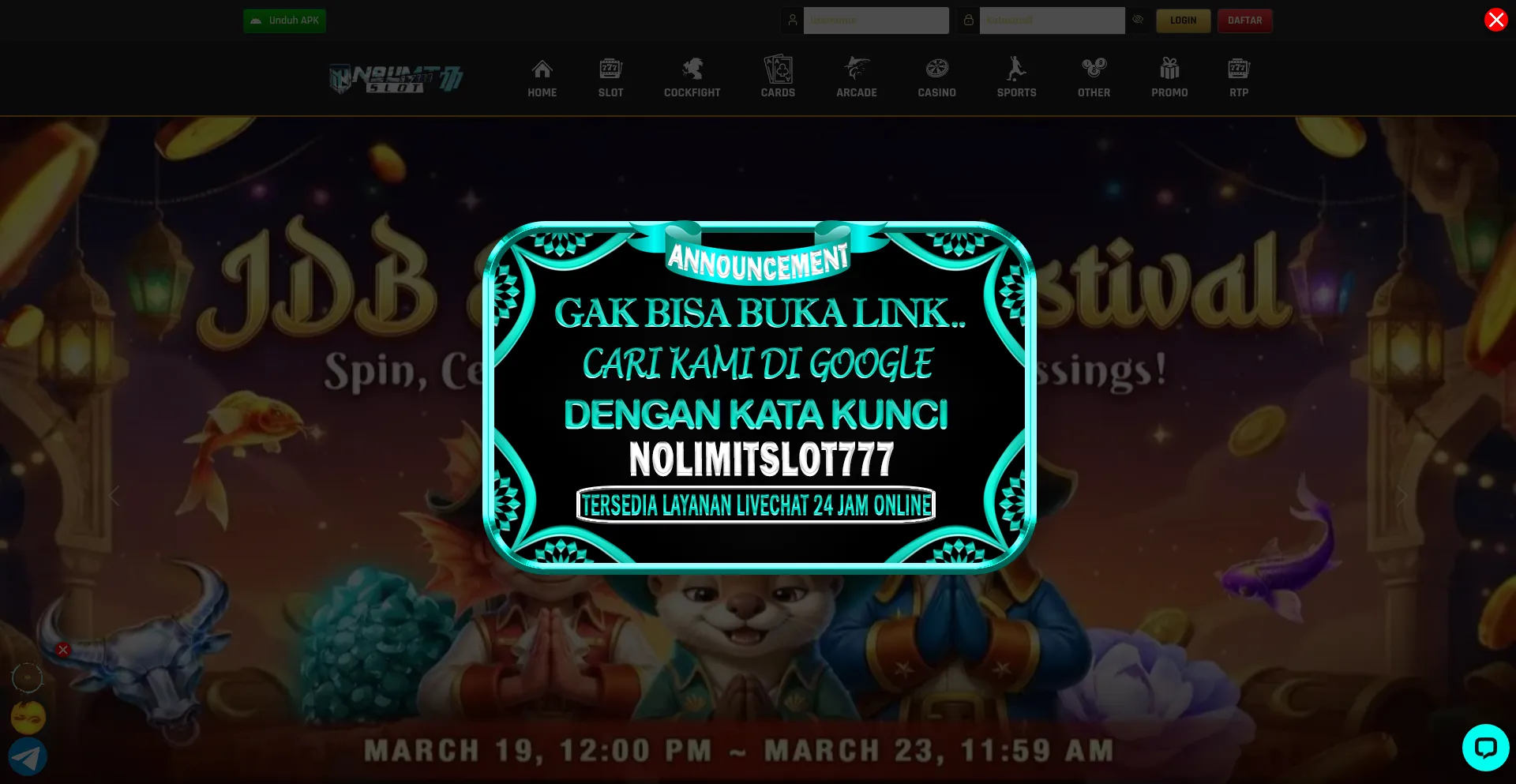Click the yellow round floating icon
Viewport: 1516px width, 784px height.
pos(28,718)
